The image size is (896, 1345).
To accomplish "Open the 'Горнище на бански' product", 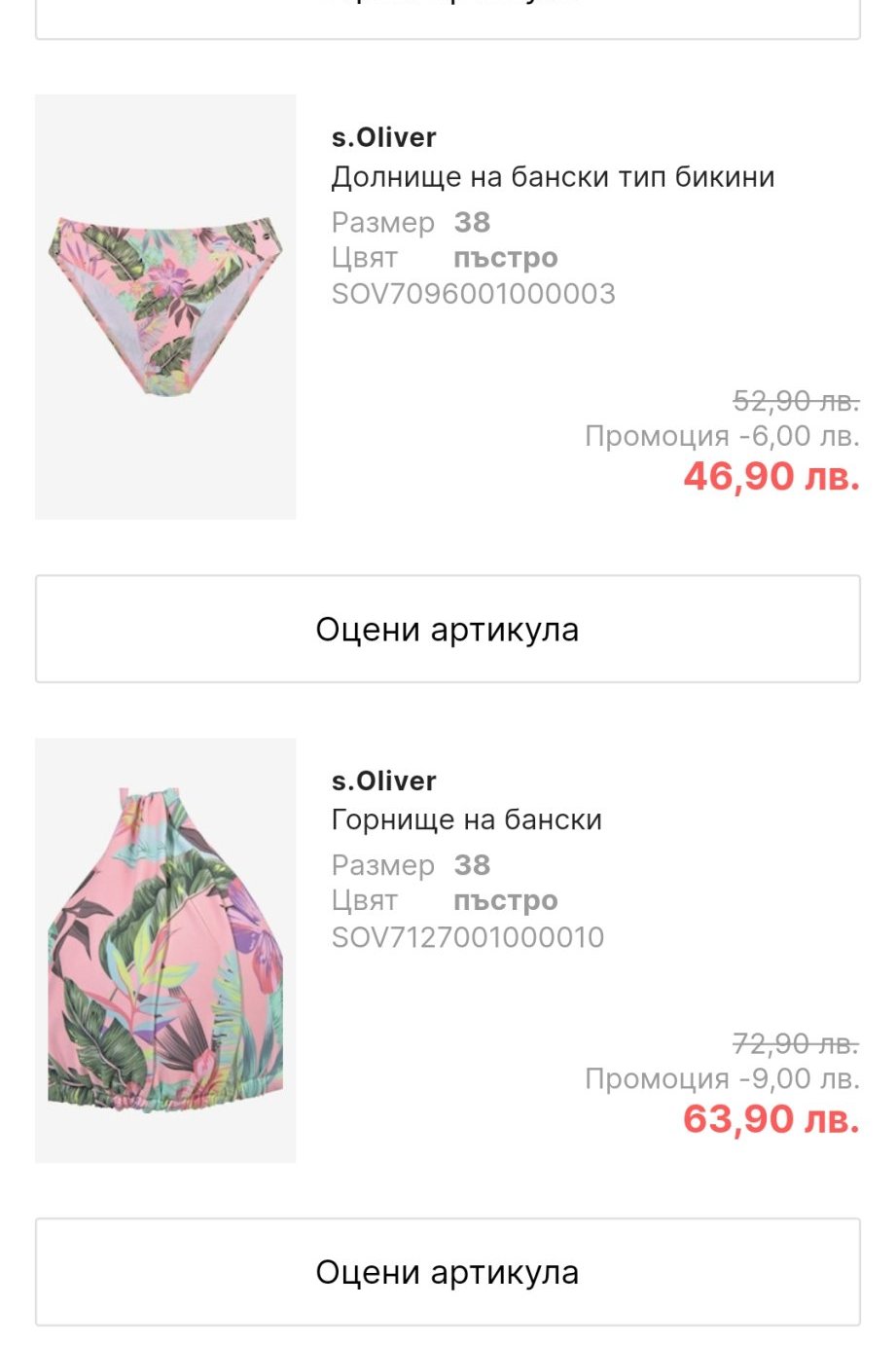I will [466, 820].
